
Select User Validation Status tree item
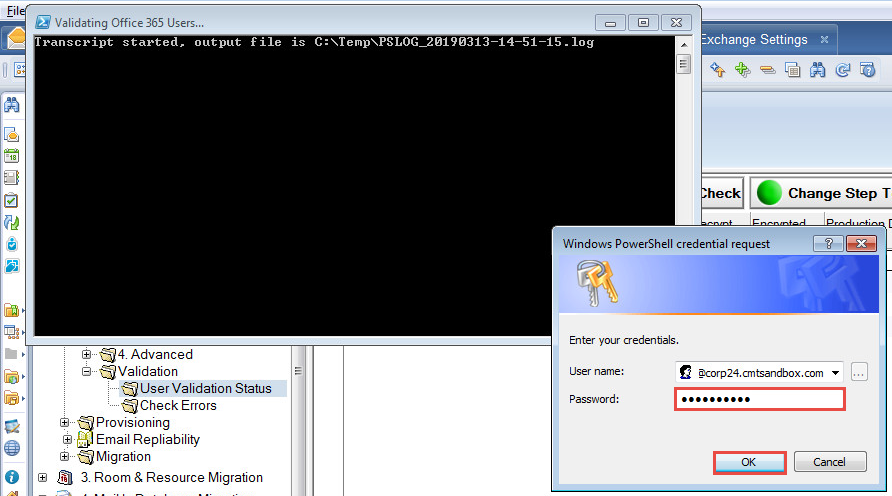pyautogui.click(x=205, y=388)
